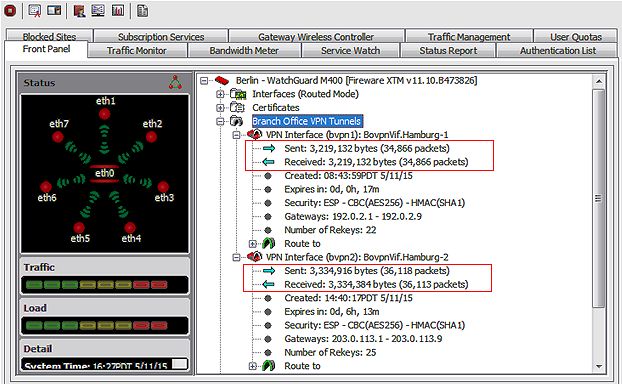
Task: Open Gateway Wireless Controller tab
Action: point(316,36)
